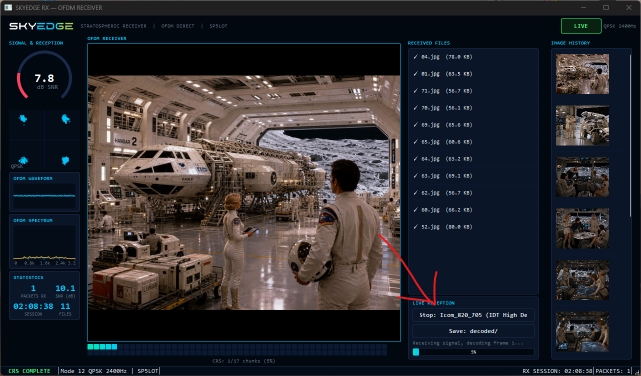The image size is (641, 376).
Task: Click the QPSK constellation diagram
Action: (x=44, y=139)
